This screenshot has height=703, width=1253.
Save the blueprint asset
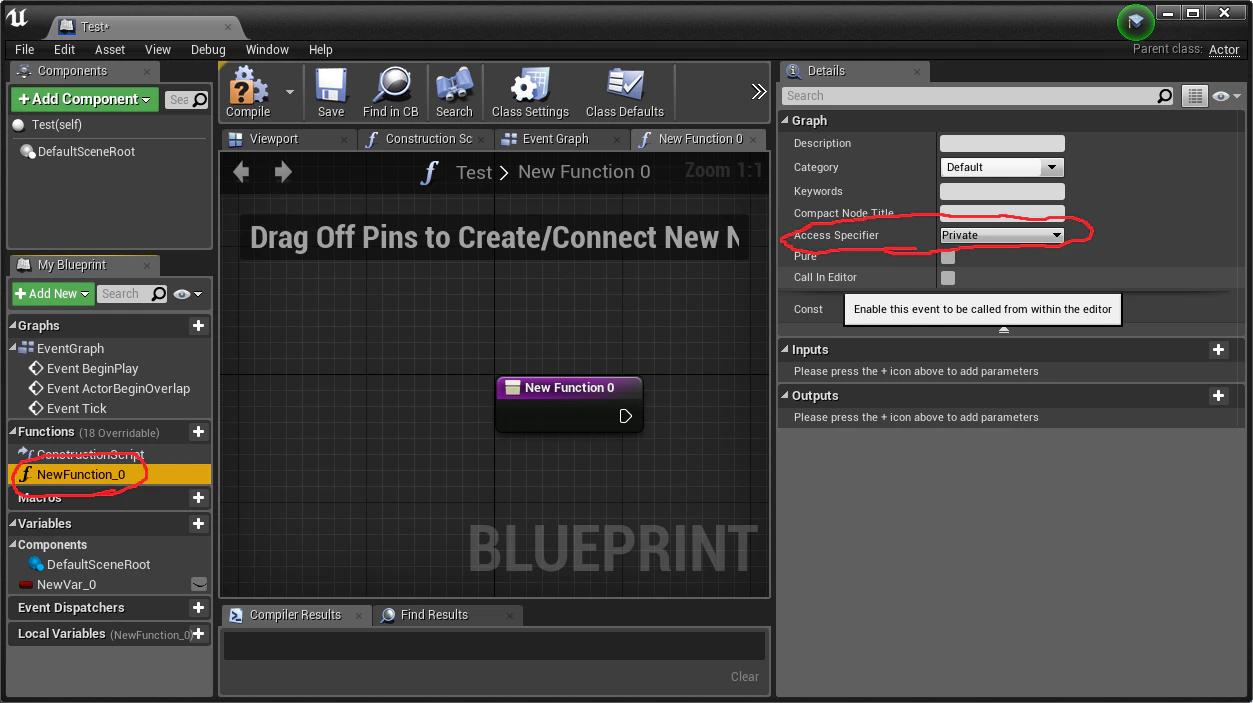331,93
